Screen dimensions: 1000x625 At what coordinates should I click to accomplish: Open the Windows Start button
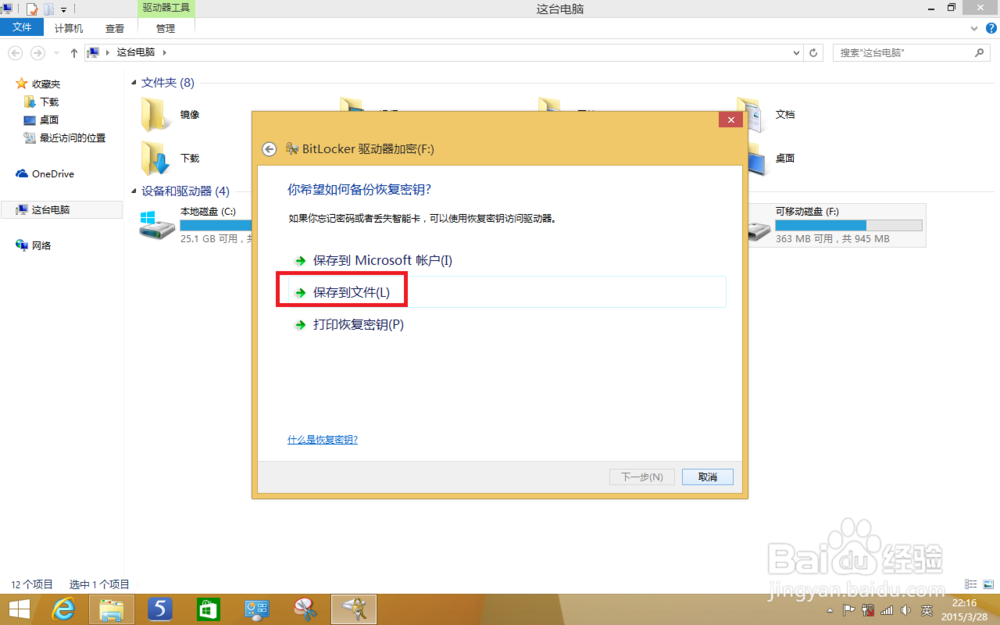19,609
